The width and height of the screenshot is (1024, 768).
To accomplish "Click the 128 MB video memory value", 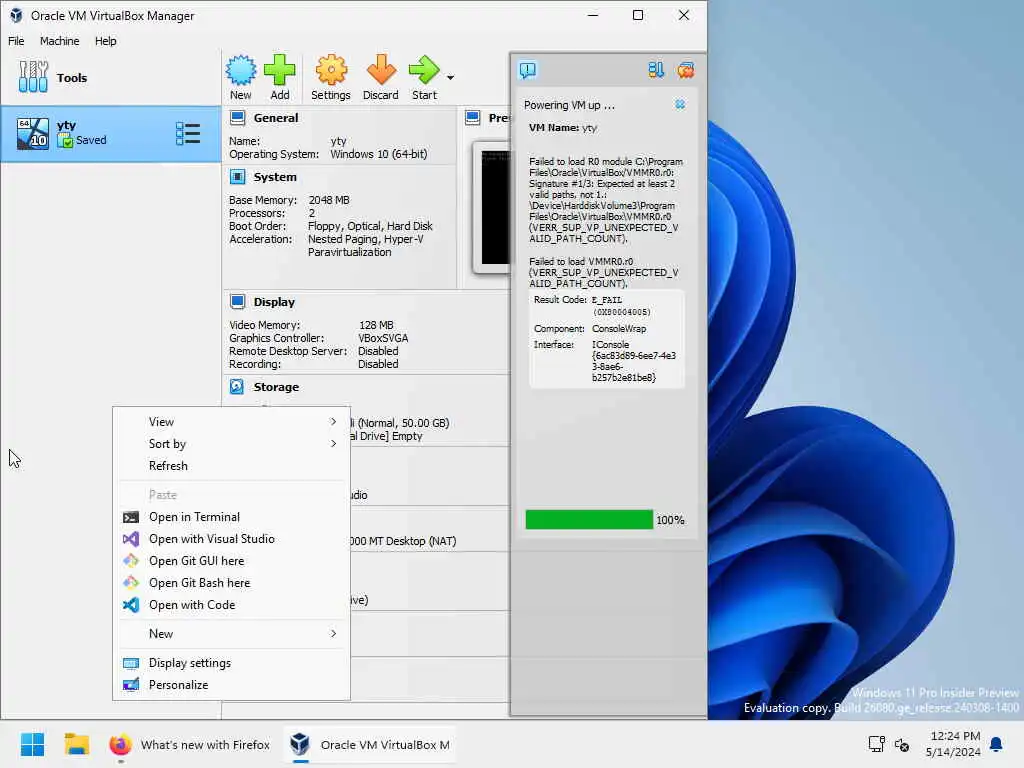I will click(x=376, y=325).
